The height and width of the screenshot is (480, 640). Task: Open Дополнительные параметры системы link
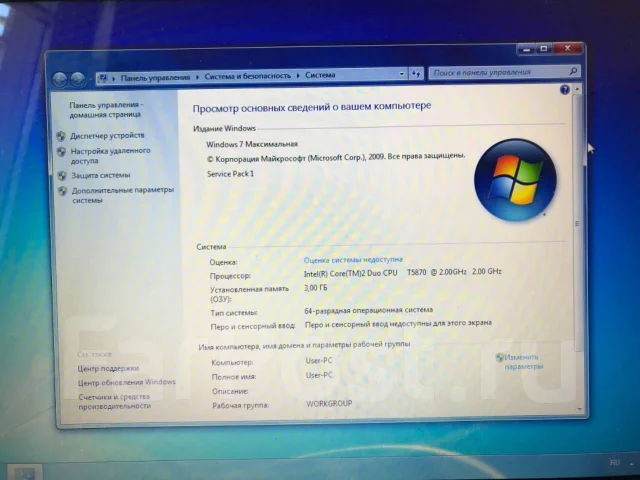[x=123, y=195]
